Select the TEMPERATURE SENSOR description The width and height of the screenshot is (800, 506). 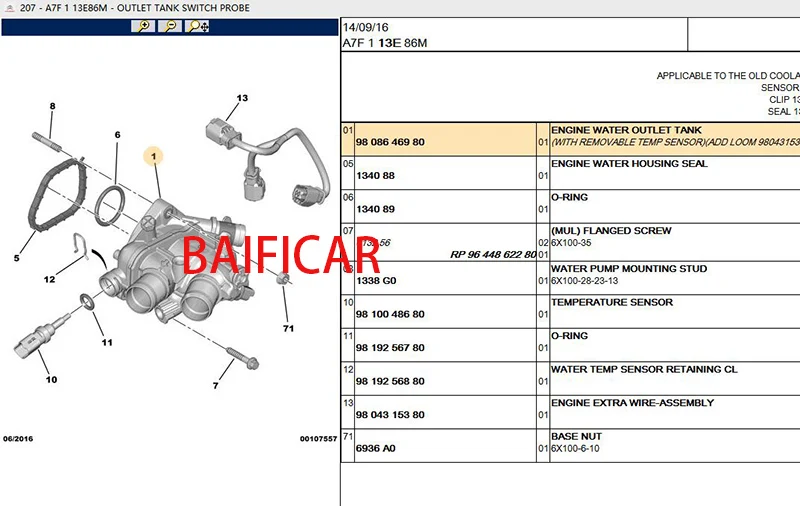tap(612, 302)
